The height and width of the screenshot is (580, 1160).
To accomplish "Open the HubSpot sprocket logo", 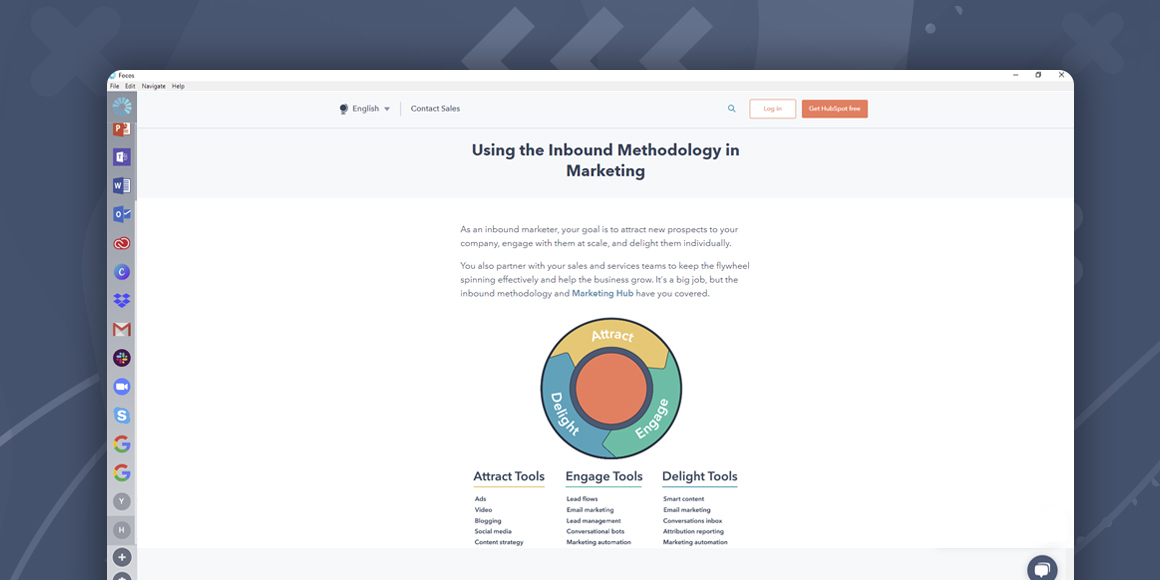I will (122, 104).
